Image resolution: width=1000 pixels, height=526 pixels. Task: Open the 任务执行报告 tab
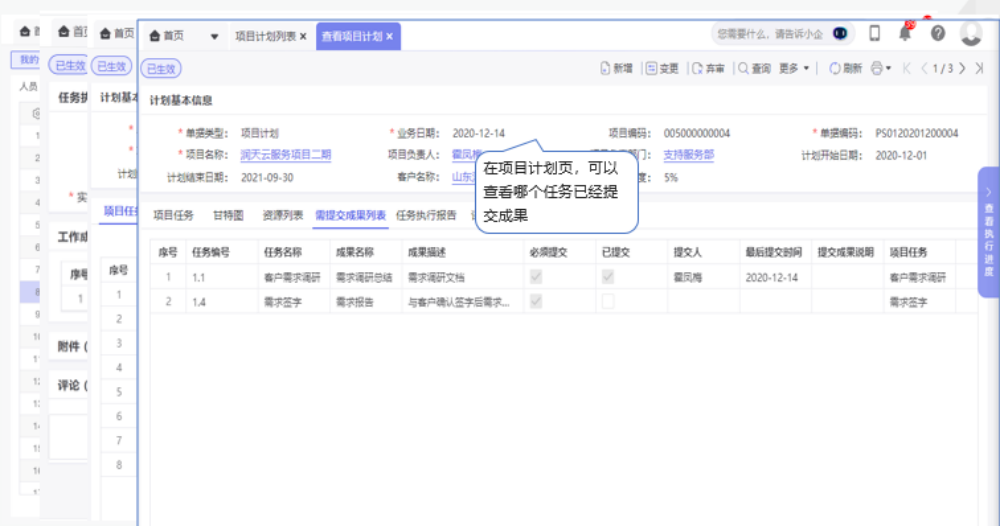426,216
